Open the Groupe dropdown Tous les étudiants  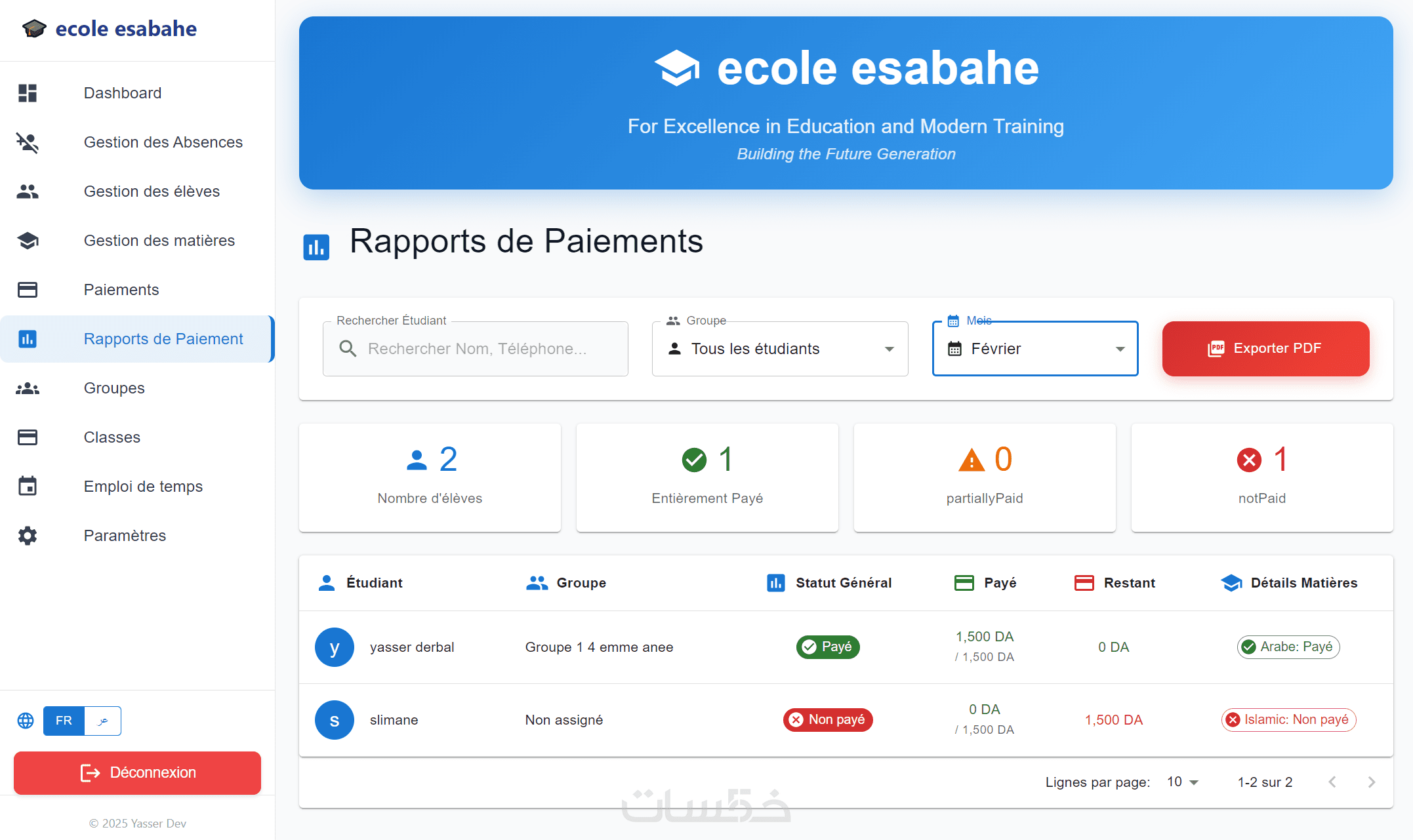point(779,349)
